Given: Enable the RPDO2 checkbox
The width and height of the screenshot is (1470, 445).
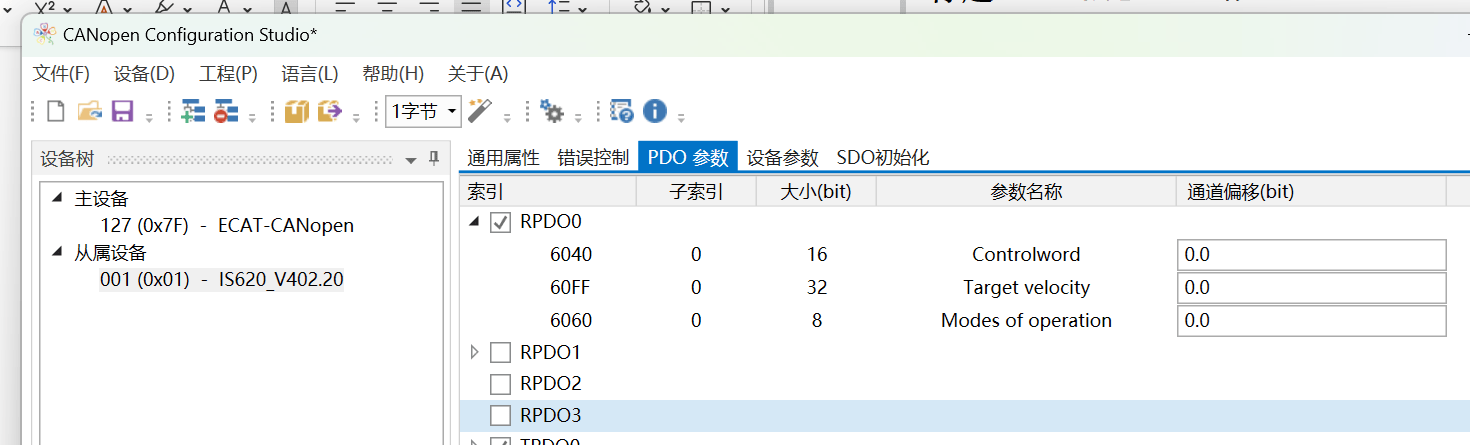Looking at the screenshot, I should (x=501, y=383).
